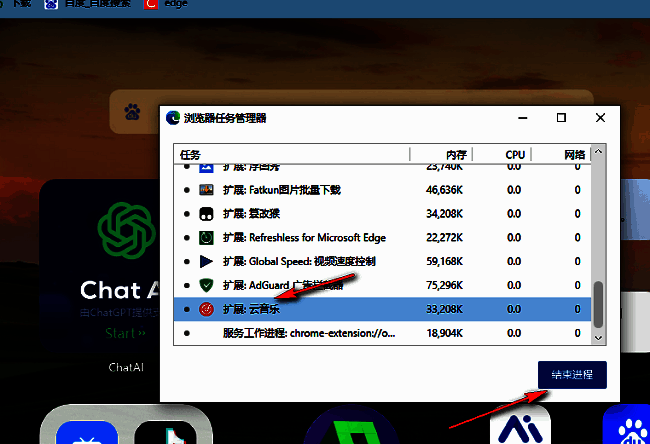
Task: Click the Global Speed extension play icon
Action: tap(207, 262)
